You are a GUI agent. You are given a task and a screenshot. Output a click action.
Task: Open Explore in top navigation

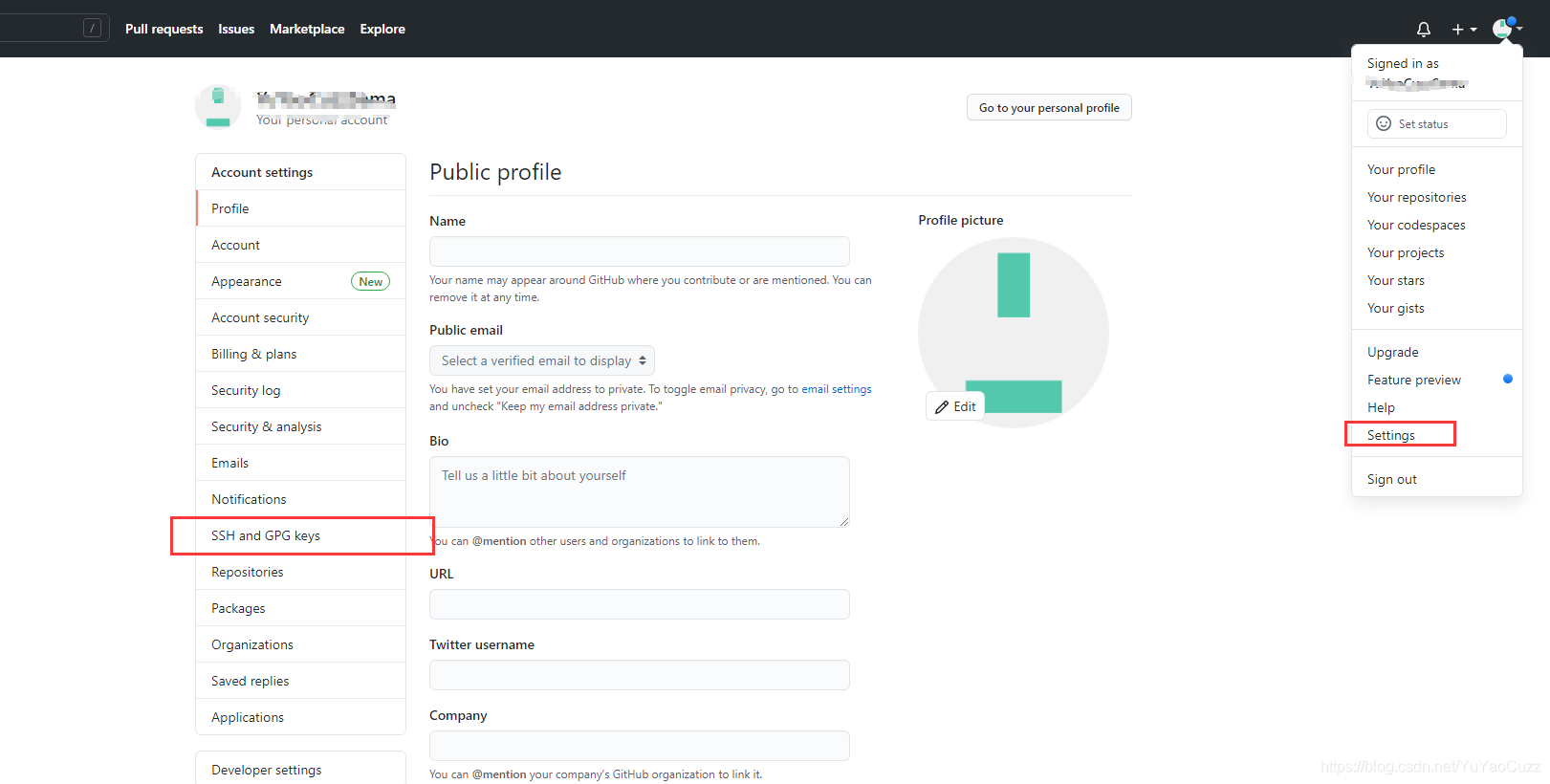tap(382, 29)
